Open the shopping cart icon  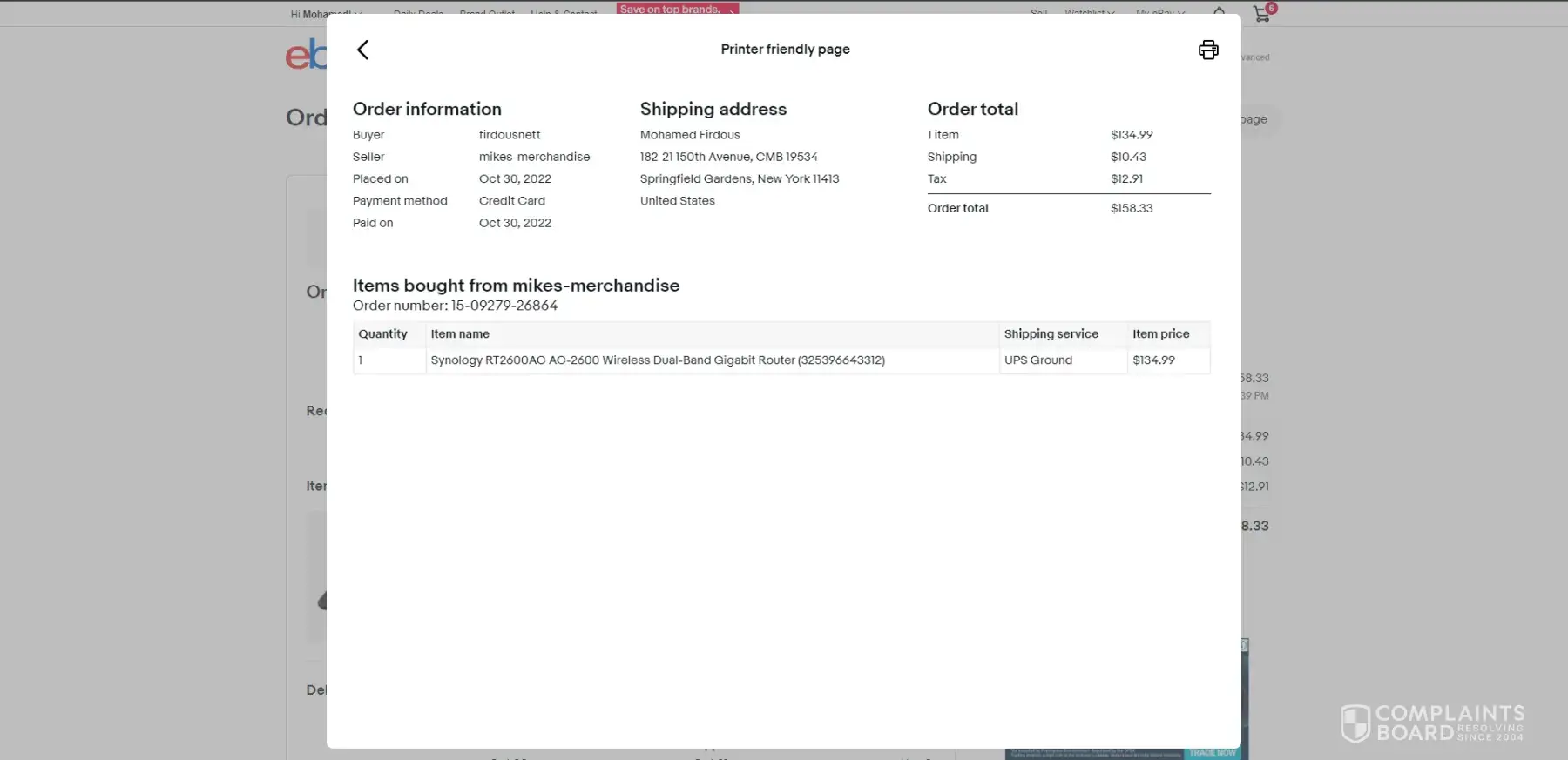[1261, 13]
